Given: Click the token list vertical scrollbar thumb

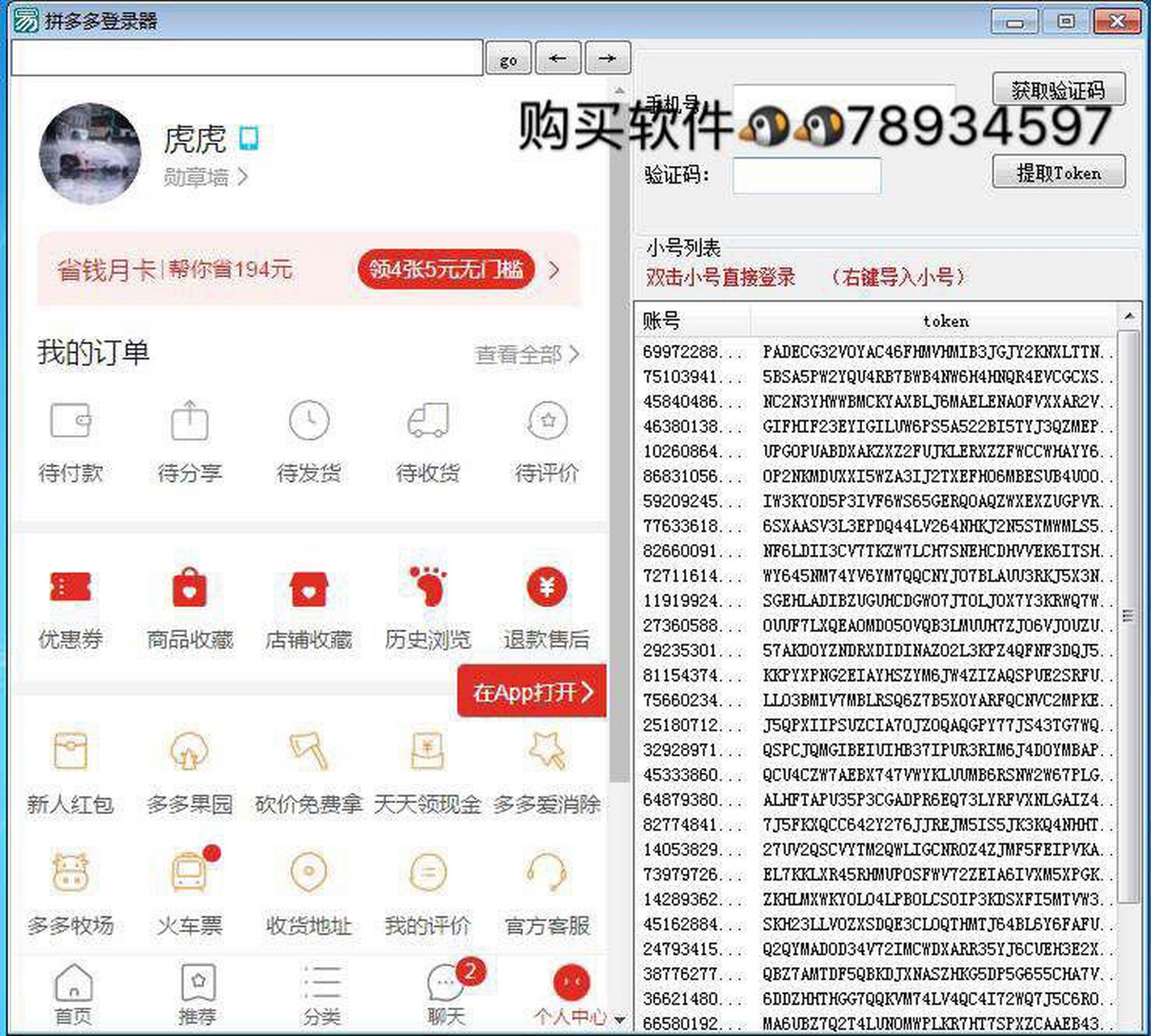Looking at the screenshot, I should tap(1128, 616).
